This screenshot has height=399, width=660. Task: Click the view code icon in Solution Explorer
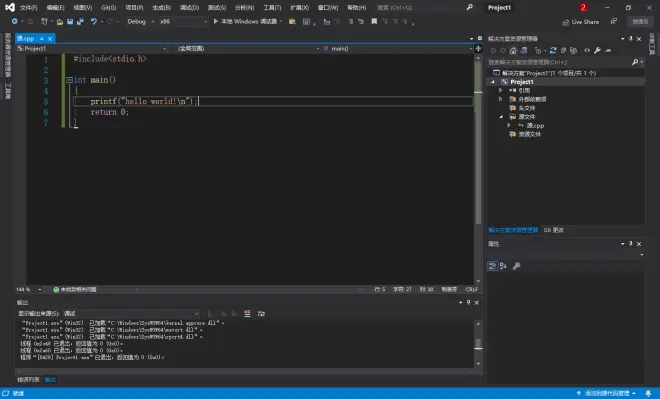tap(587, 51)
